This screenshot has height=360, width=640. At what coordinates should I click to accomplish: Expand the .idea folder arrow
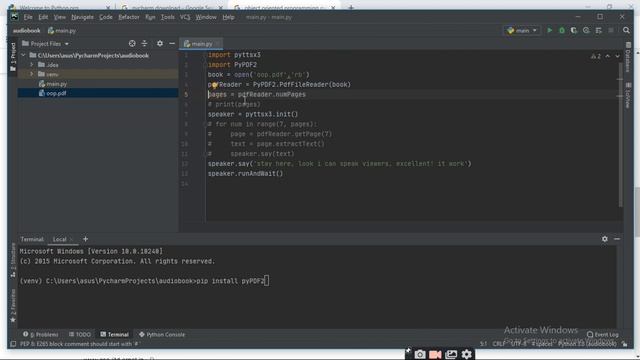pos(31,64)
